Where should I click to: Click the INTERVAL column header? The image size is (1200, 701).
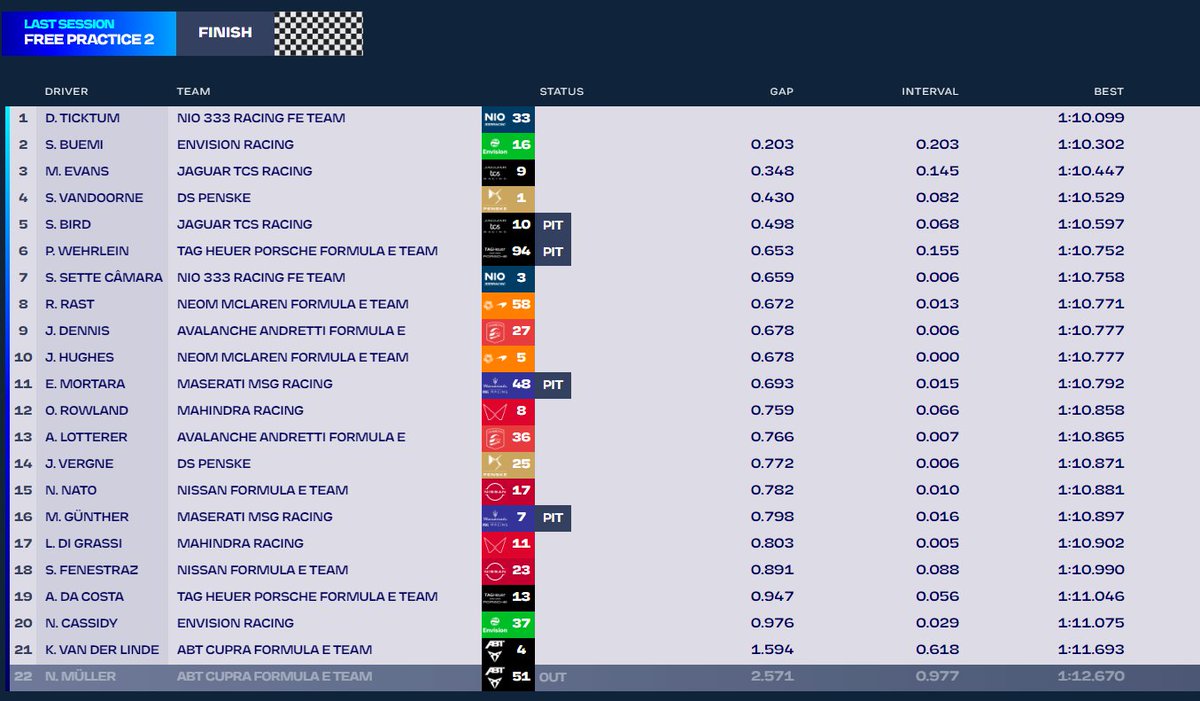point(930,91)
